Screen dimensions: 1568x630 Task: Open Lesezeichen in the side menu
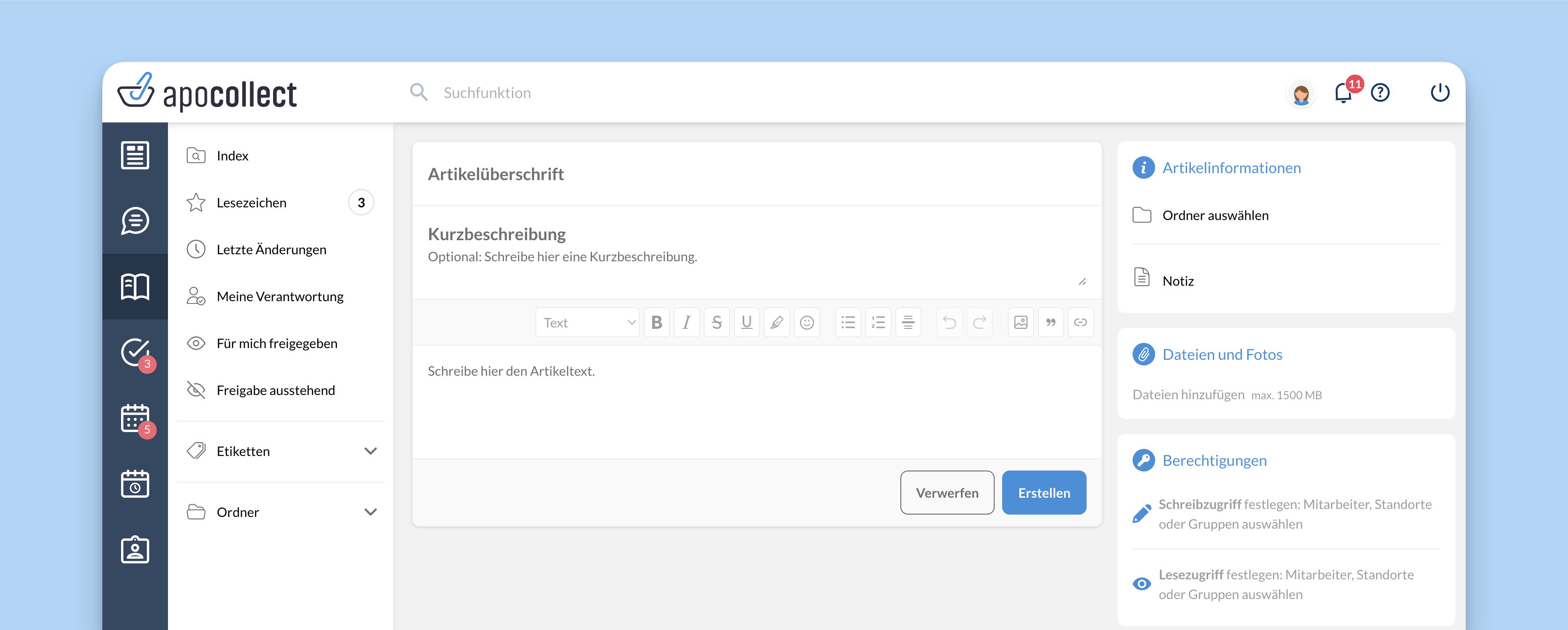pyautogui.click(x=251, y=203)
